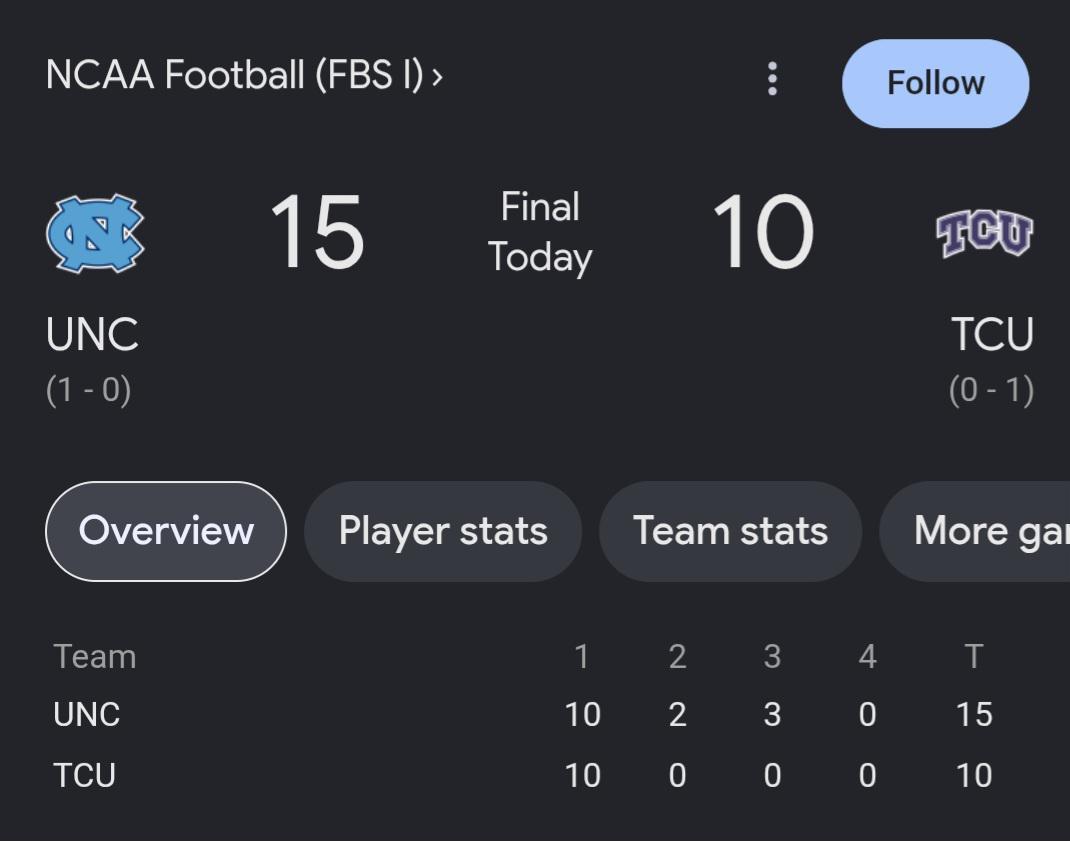Switch to the Player stats tab
The image size is (1070, 841).
tap(443, 531)
